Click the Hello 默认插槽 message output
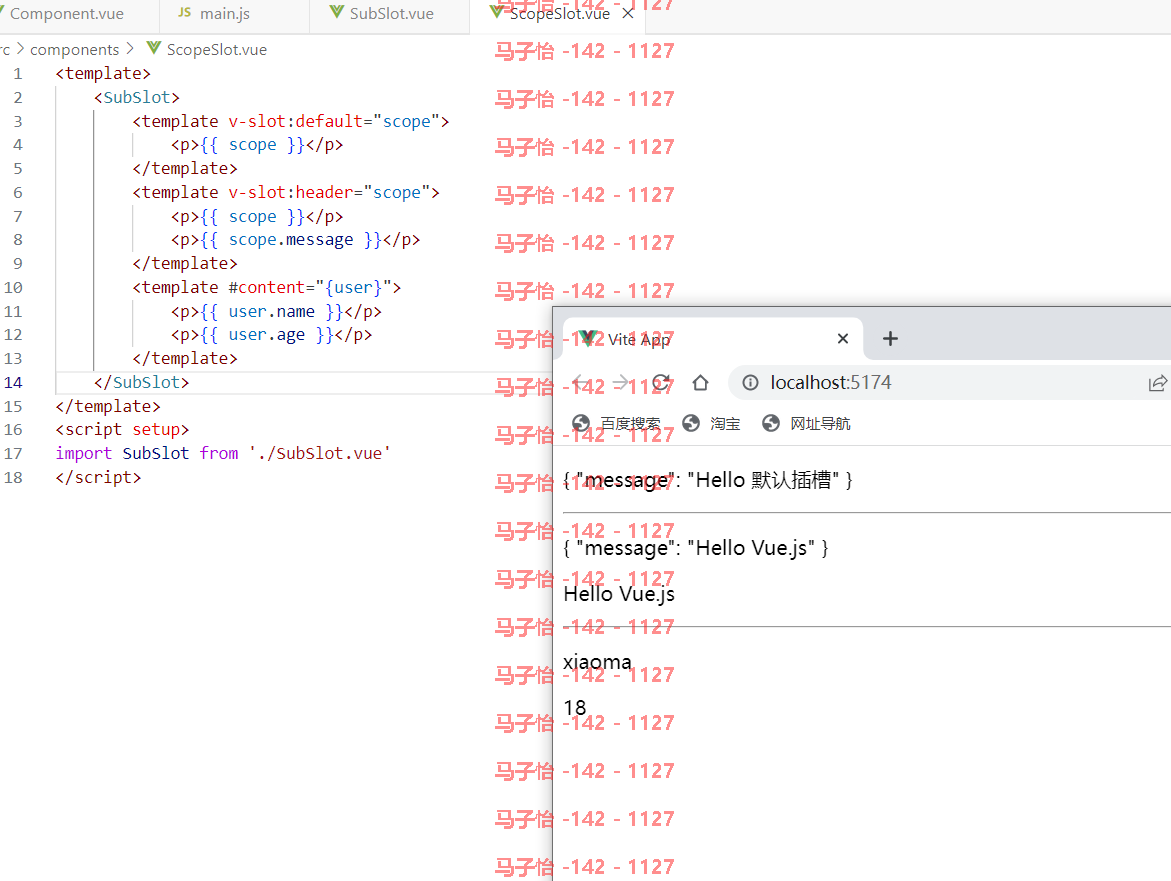 (708, 480)
